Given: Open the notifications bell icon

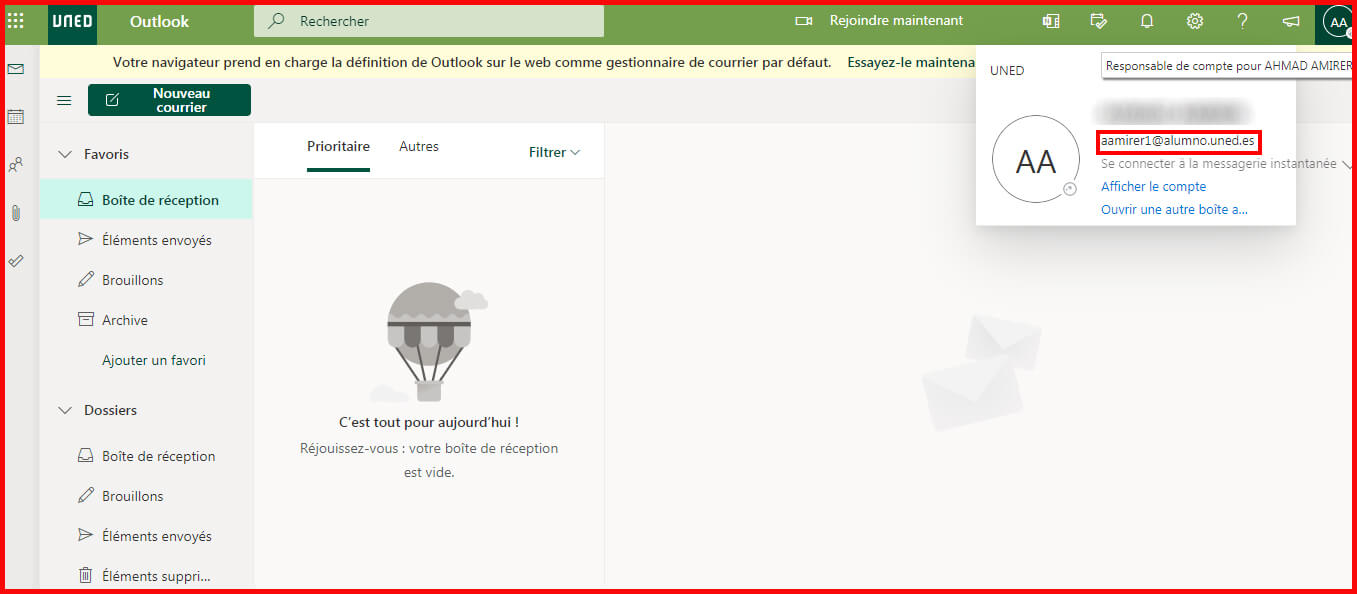Looking at the screenshot, I should [x=1147, y=21].
